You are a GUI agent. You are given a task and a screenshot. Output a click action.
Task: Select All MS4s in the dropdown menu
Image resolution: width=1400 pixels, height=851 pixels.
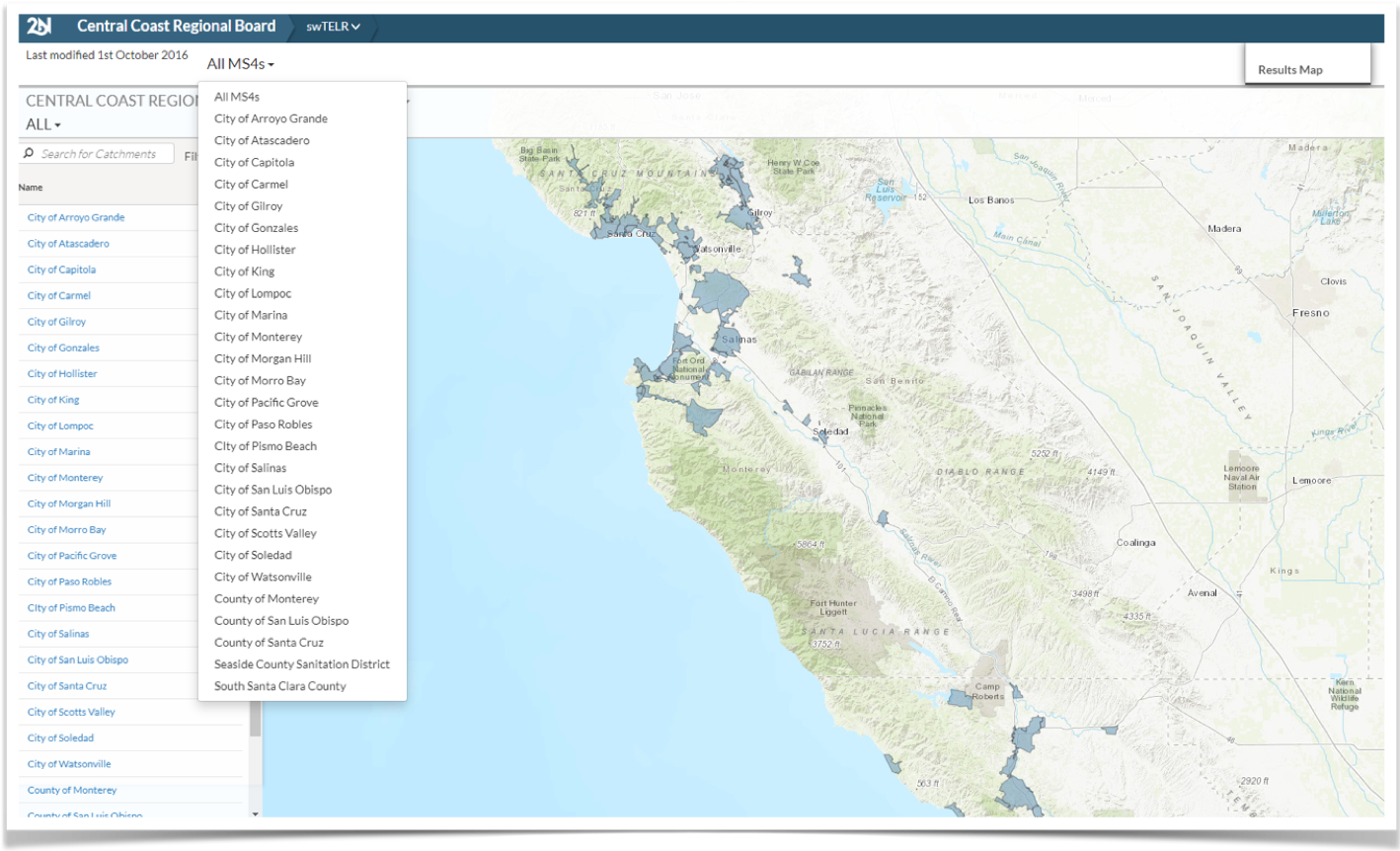tap(237, 97)
